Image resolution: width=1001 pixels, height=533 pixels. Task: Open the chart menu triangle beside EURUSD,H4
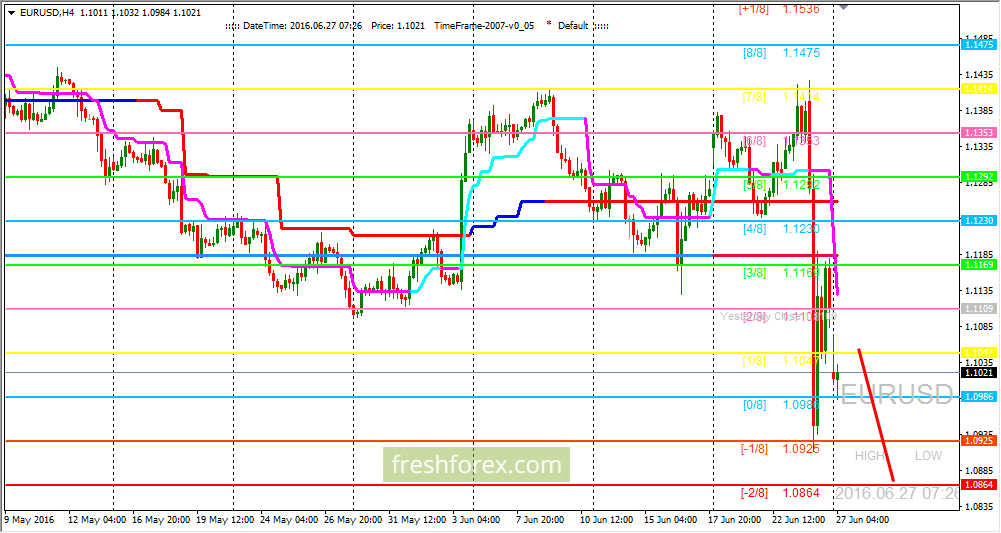[11, 12]
